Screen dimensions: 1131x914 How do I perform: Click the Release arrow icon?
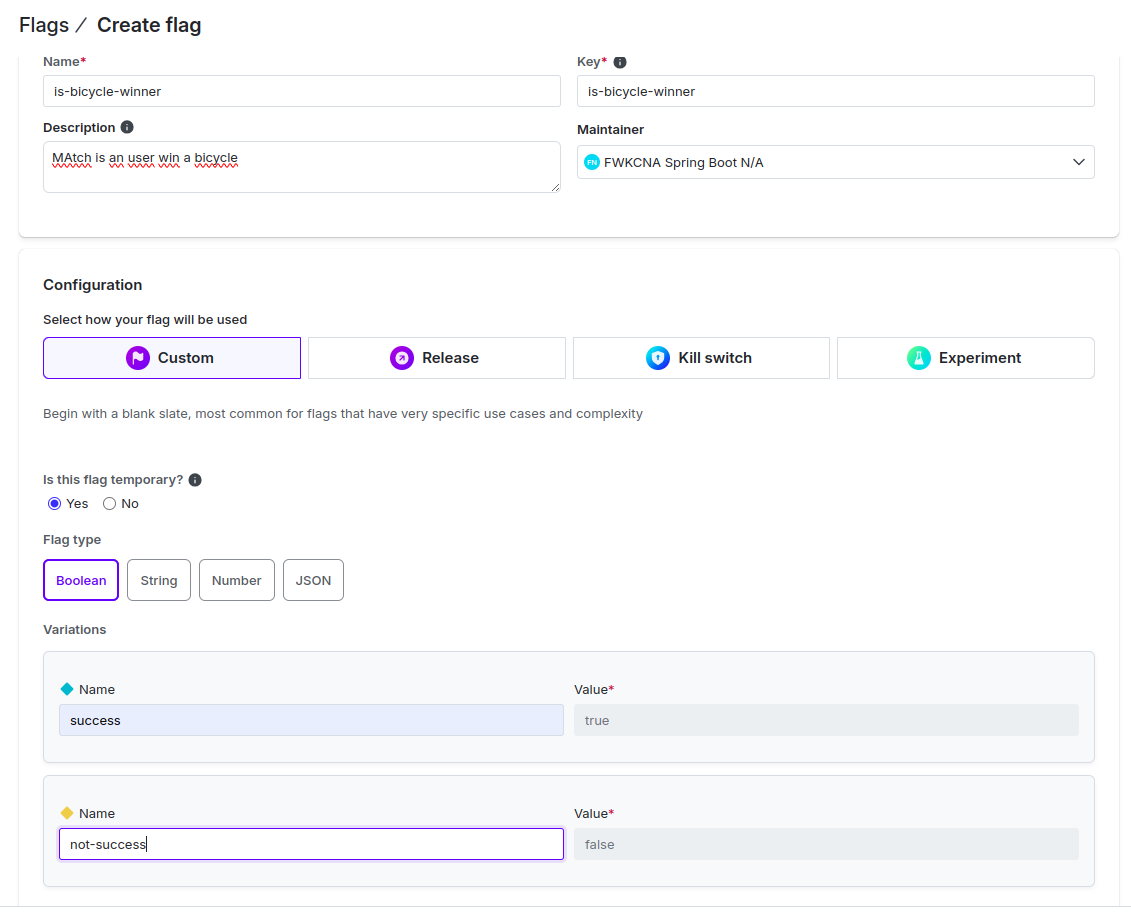(x=402, y=358)
